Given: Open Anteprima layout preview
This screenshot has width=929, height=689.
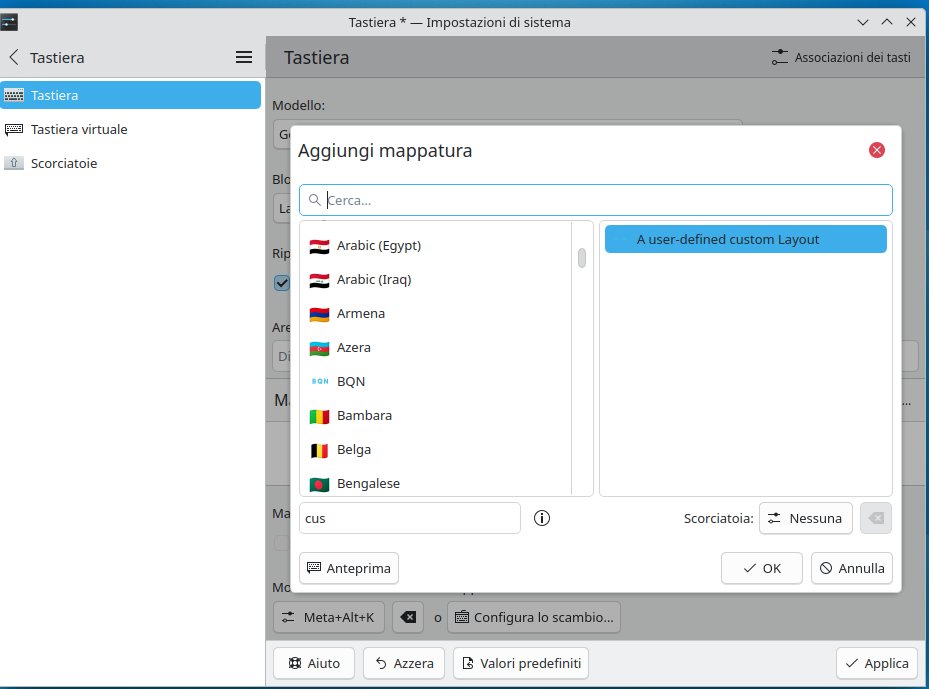Looking at the screenshot, I should [349, 568].
